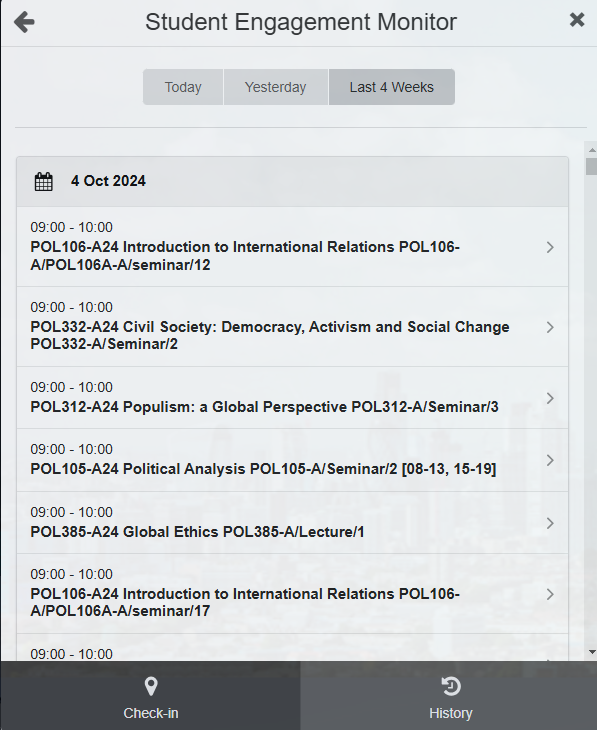Open chevron for POL385 Global Ethics lecture
The height and width of the screenshot is (730, 597).
click(x=550, y=523)
